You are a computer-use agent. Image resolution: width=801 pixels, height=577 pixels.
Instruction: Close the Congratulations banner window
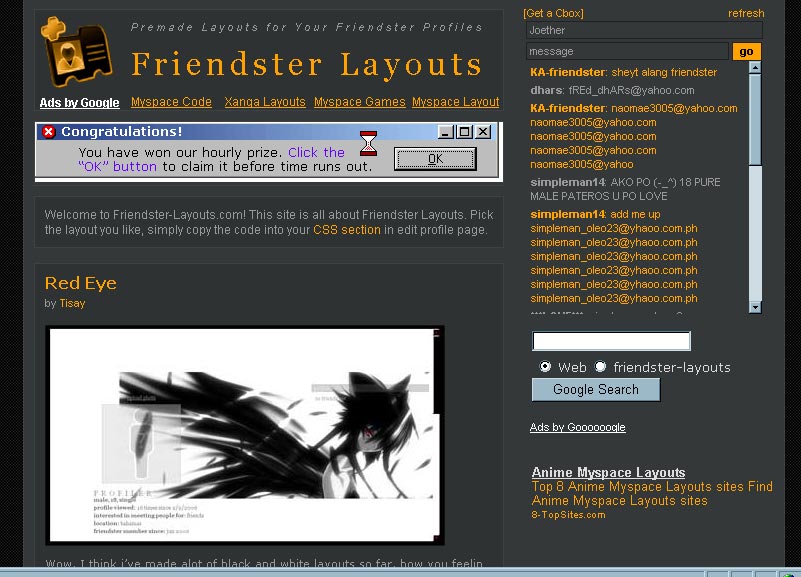pos(483,132)
